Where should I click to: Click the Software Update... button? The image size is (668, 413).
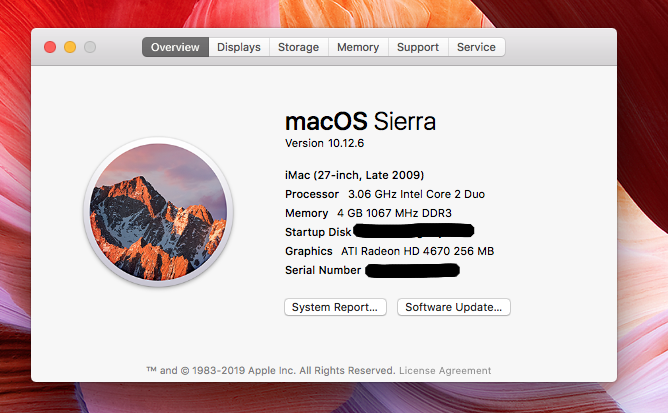(454, 307)
